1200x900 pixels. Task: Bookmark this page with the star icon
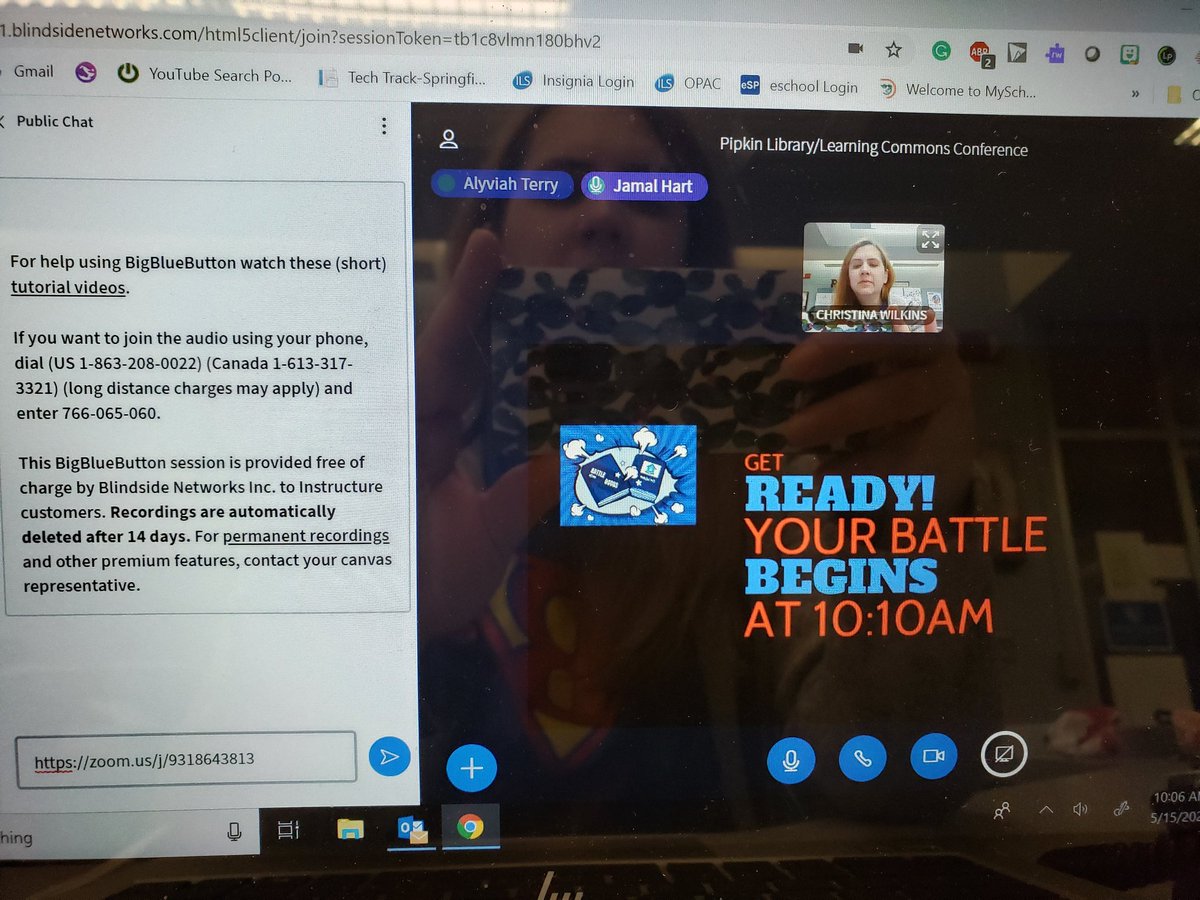[894, 49]
